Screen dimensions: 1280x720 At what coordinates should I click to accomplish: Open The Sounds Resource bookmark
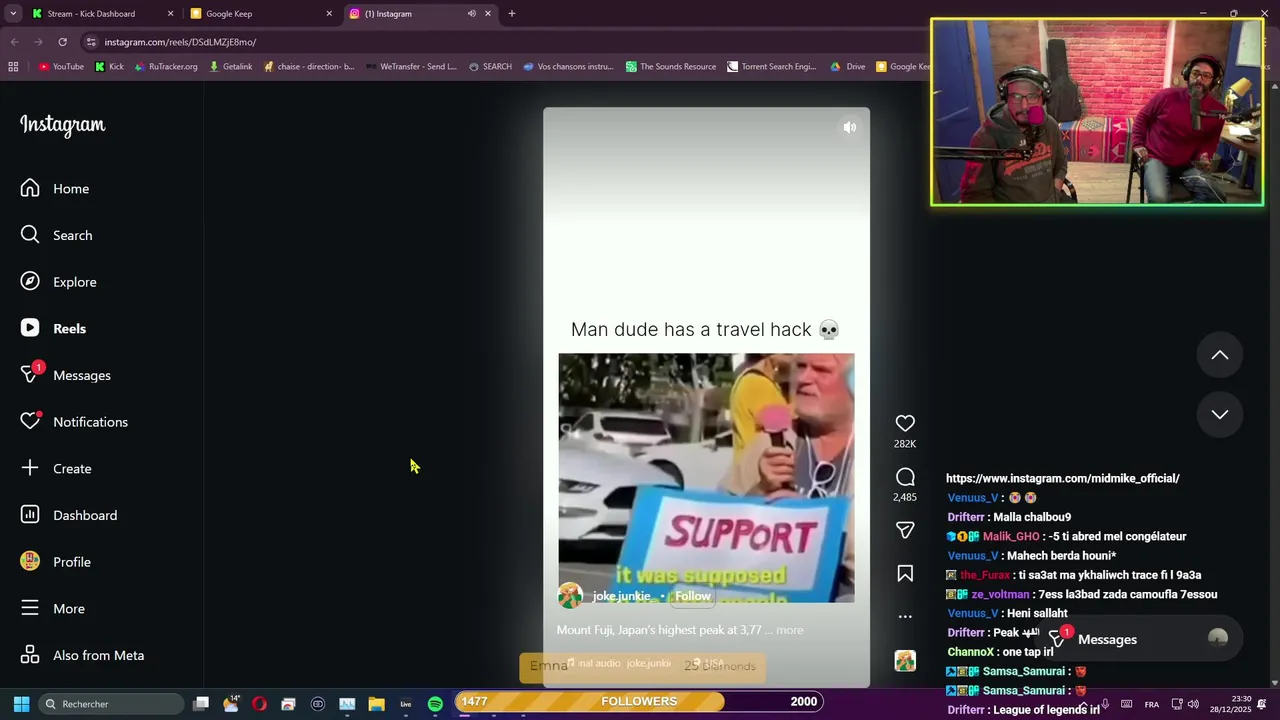[671, 66]
